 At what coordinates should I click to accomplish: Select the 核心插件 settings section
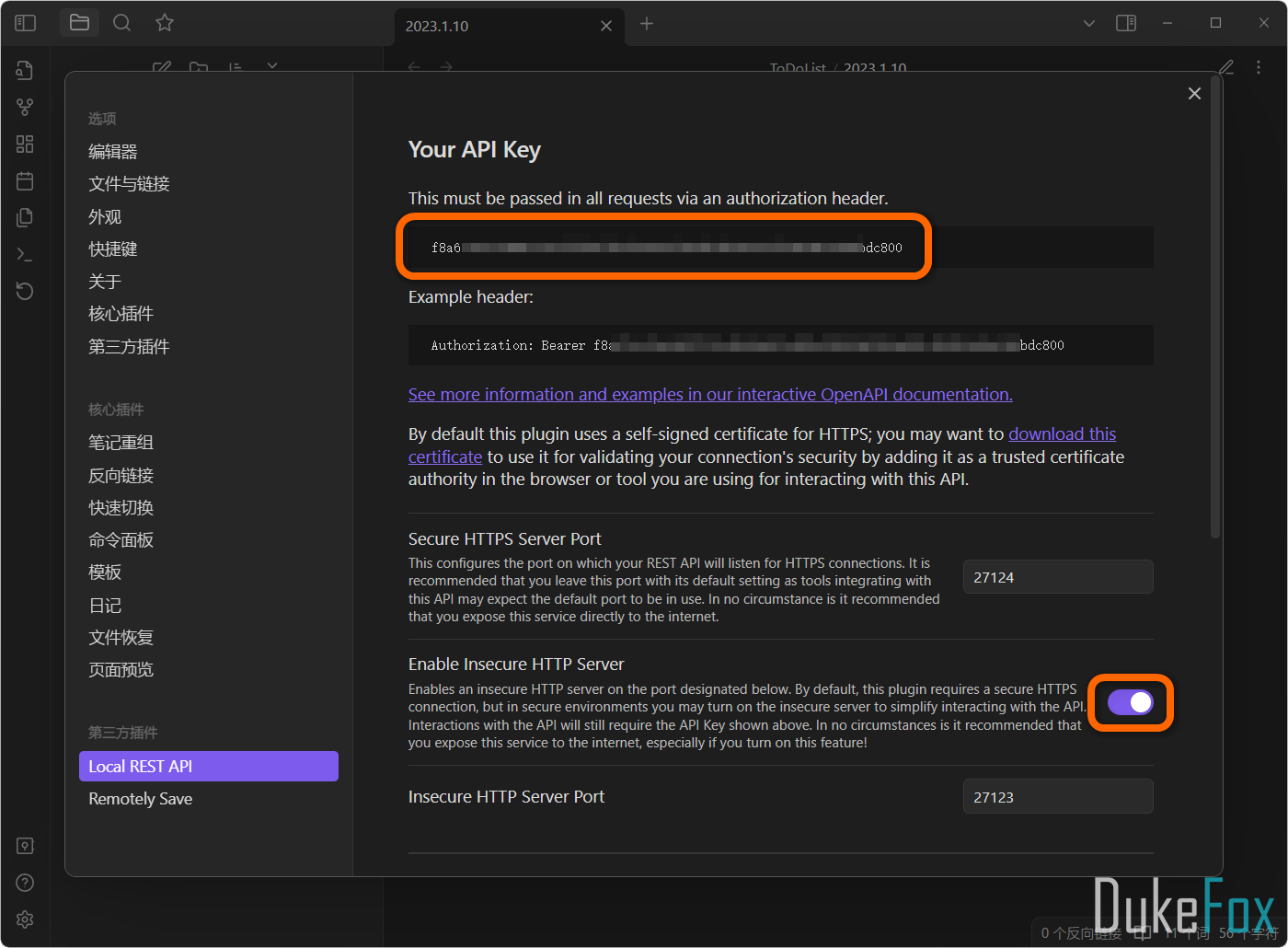click(121, 314)
